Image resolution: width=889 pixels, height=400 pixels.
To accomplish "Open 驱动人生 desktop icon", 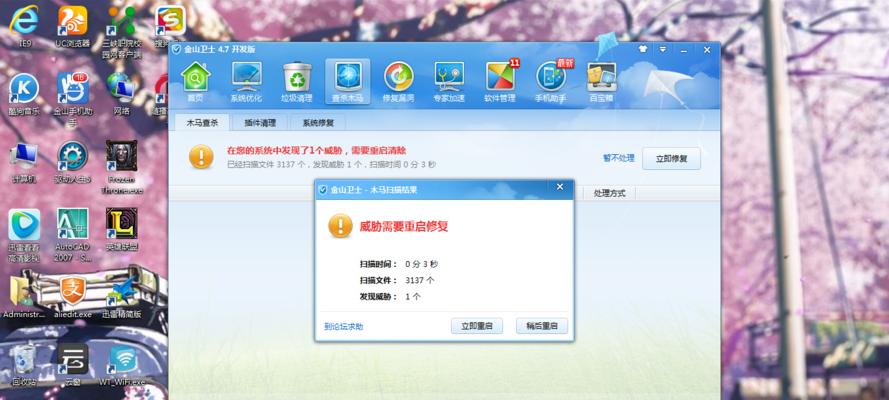I will point(73,161).
